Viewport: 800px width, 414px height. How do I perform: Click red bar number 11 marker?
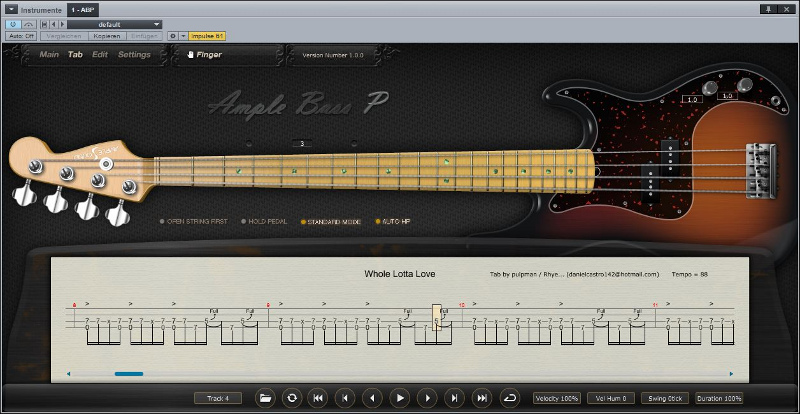click(656, 305)
